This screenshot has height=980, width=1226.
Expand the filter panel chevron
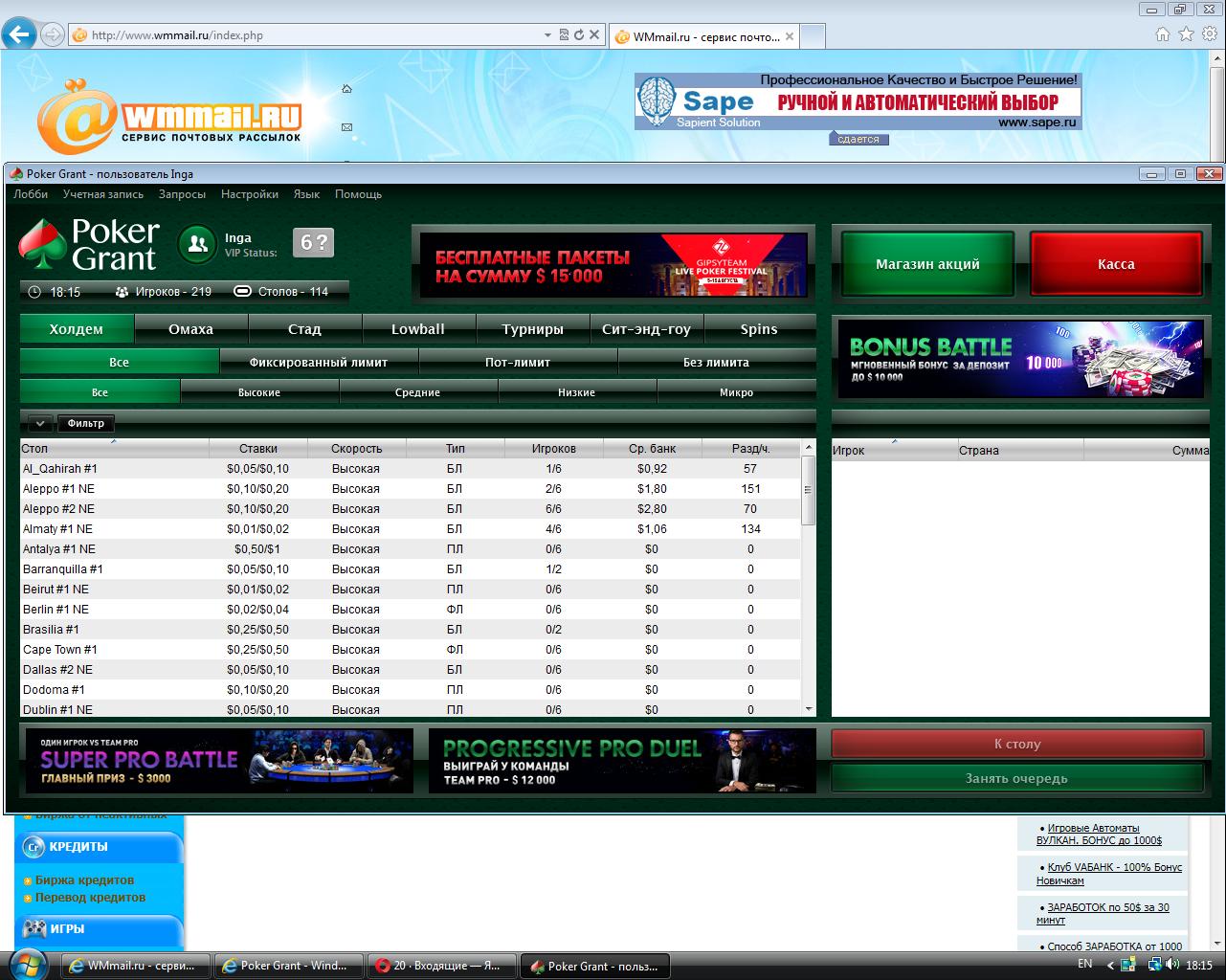coord(39,423)
